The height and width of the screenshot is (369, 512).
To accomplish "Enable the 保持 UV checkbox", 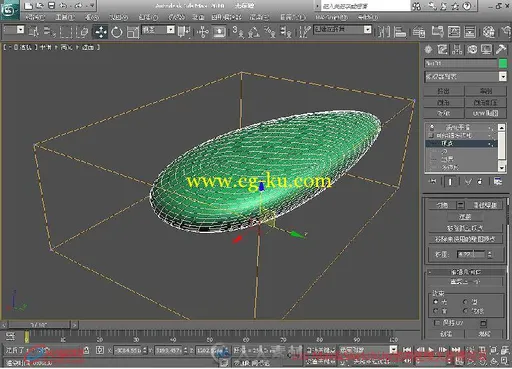I will point(437,323).
